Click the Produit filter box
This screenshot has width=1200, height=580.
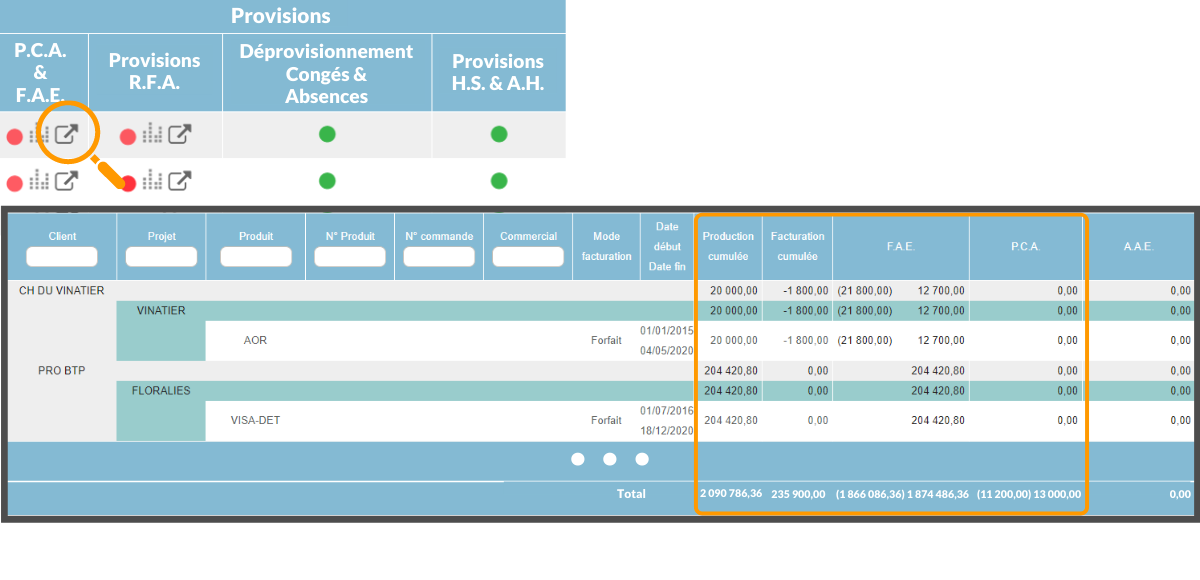tap(256, 257)
